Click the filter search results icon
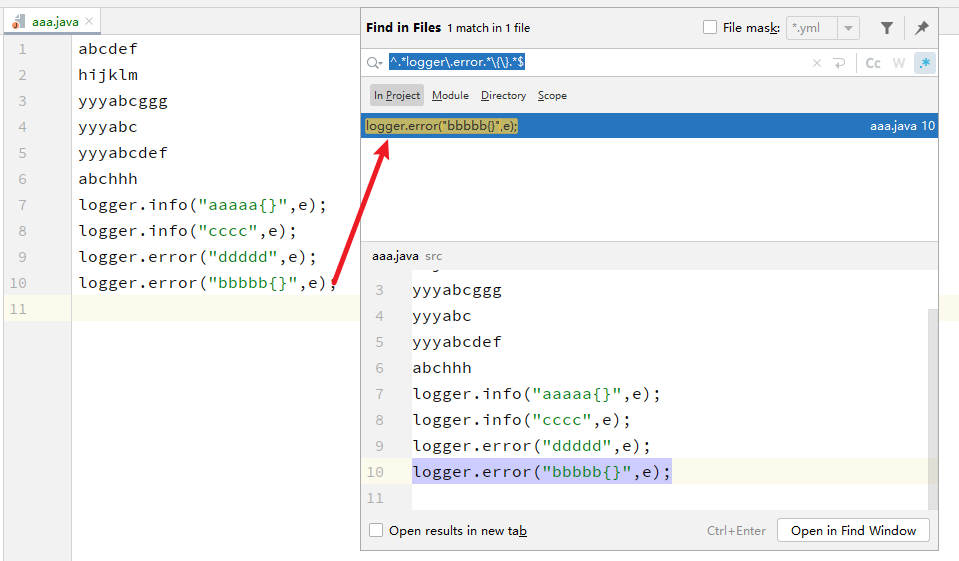Viewport: 959px width, 561px height. pyautogui.click(x=887, y=28)
